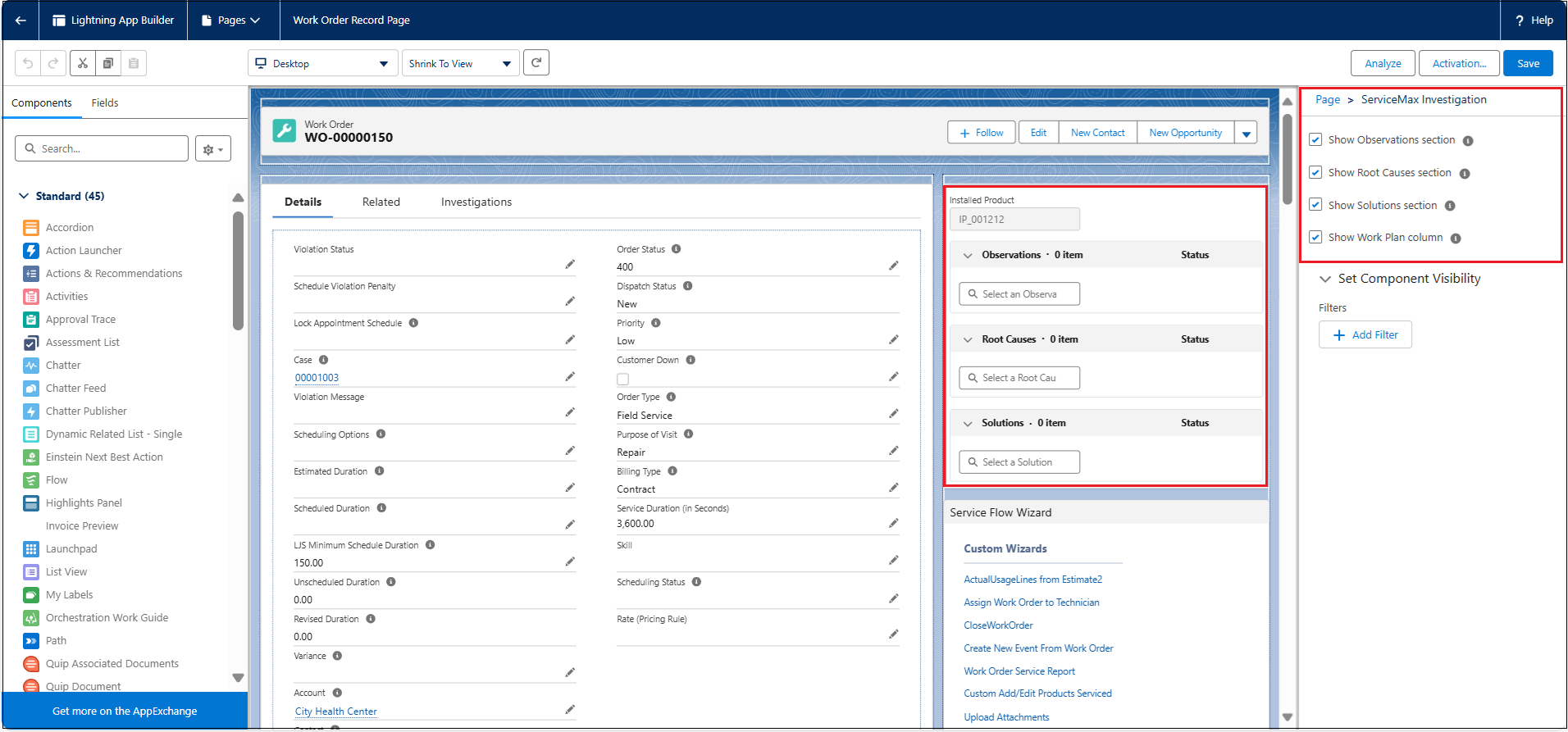Collapse the Observations section chevron
The image size is (1568, 732).
pyautogui.click(x=968, y=255)
